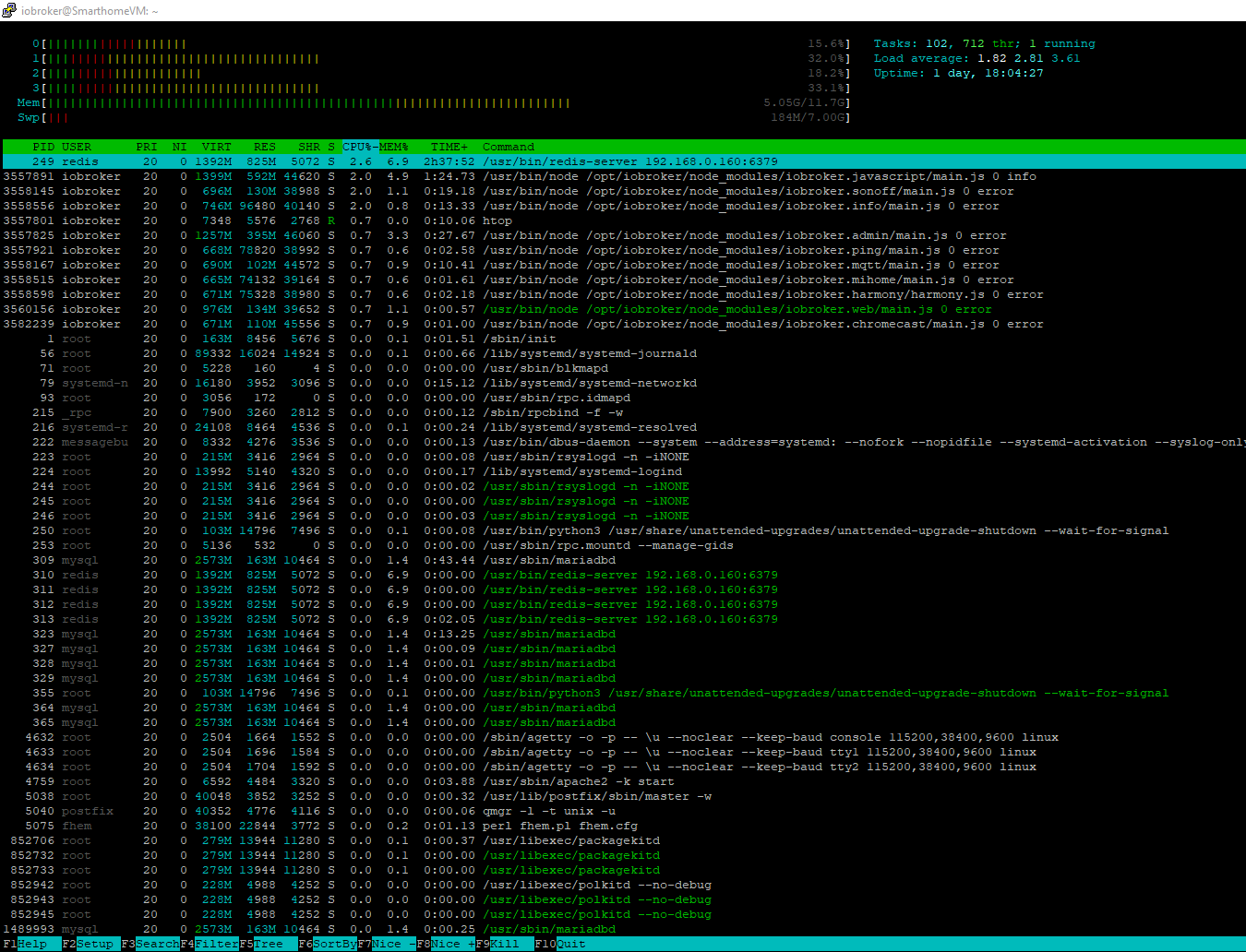Select the systemd-journald process row
The width and height of the screenshot is (1246, 952).
[x=623, y=353]
